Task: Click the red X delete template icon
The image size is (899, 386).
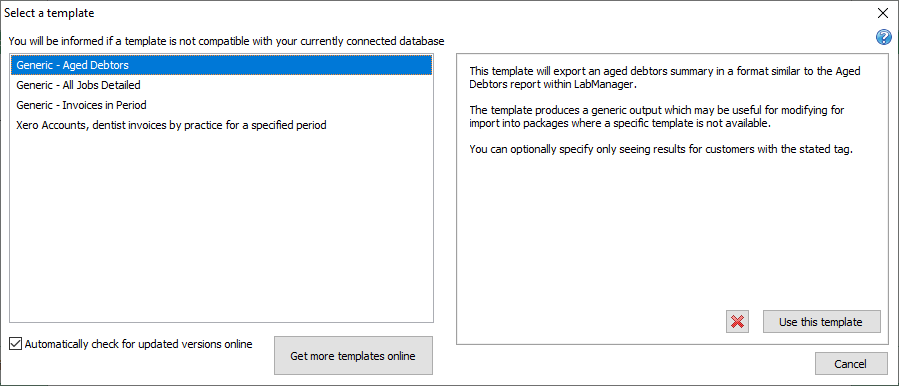Action: pos(738,322)
